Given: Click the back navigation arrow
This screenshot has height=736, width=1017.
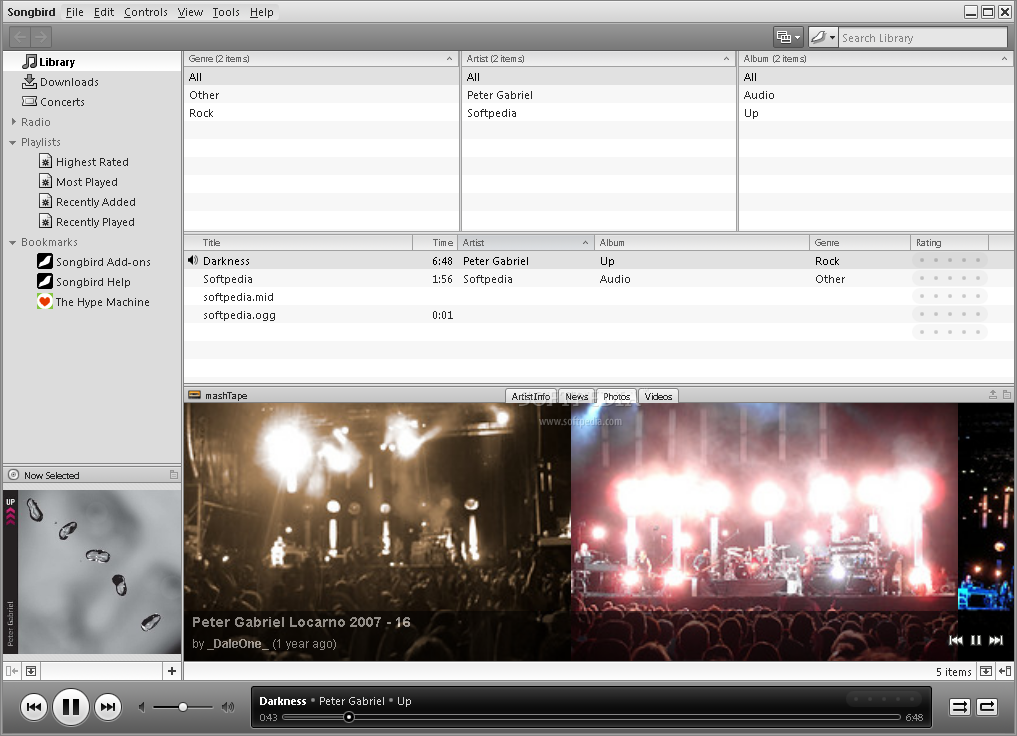Looking at the screenshot, I should (x=20, y=37).
